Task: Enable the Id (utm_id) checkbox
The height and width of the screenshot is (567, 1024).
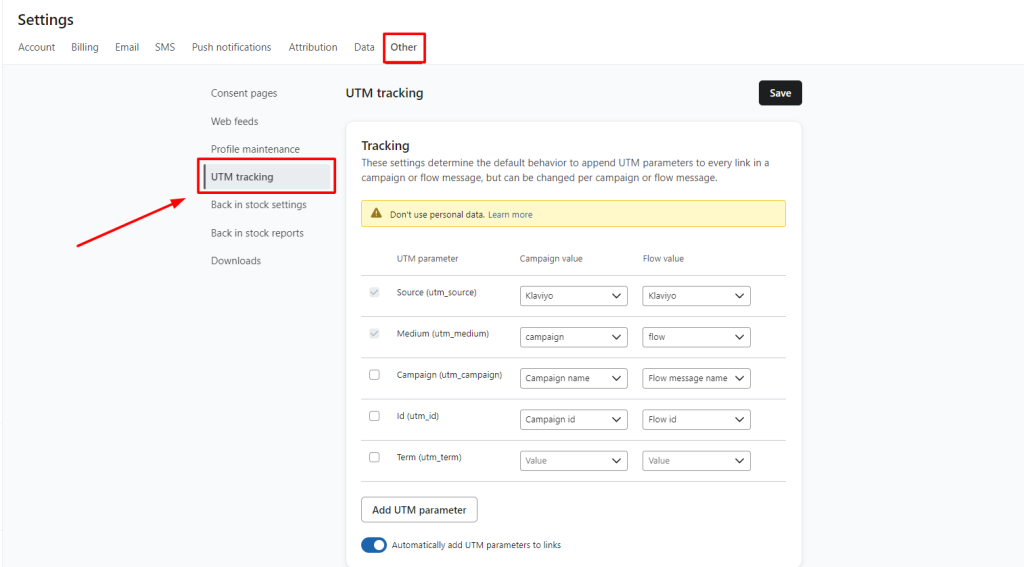Action: [374, 416]
